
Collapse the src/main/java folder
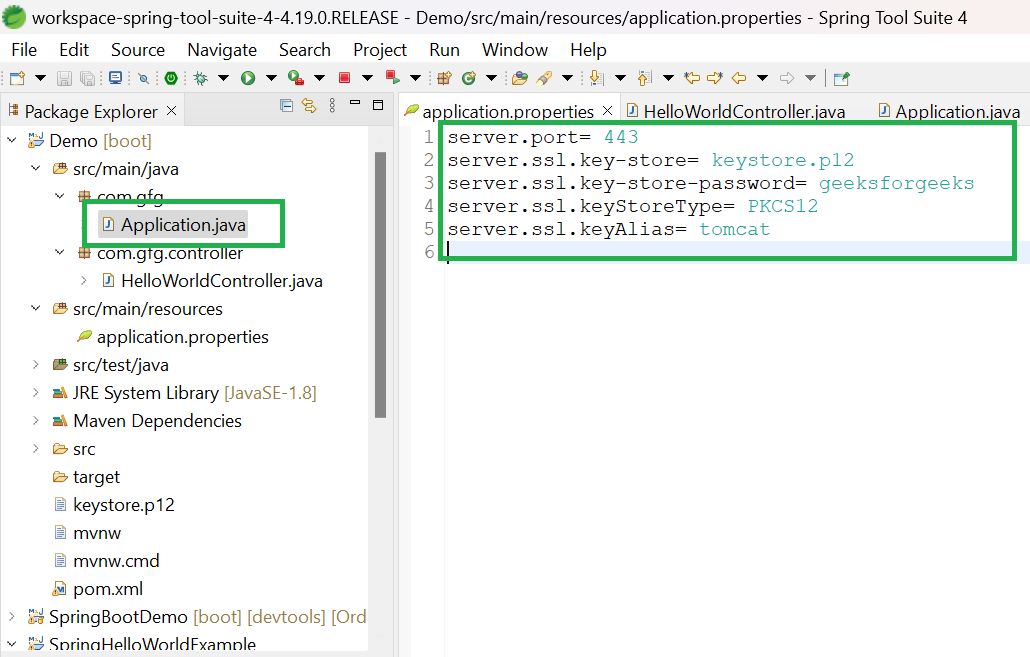(x=35, y=168)
